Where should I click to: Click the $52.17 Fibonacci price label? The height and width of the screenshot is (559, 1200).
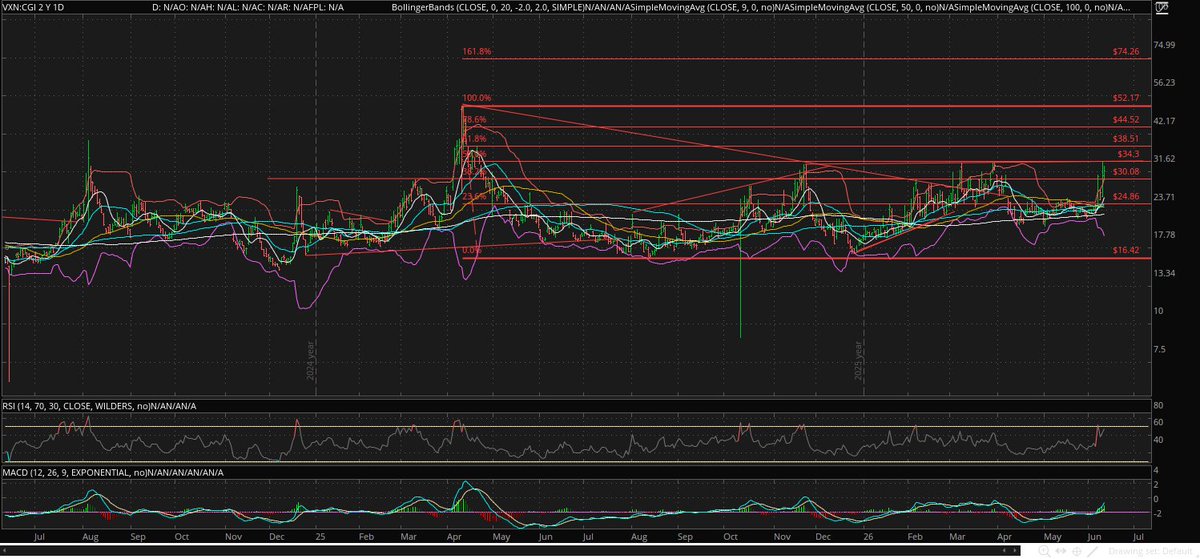[1127, 98]
